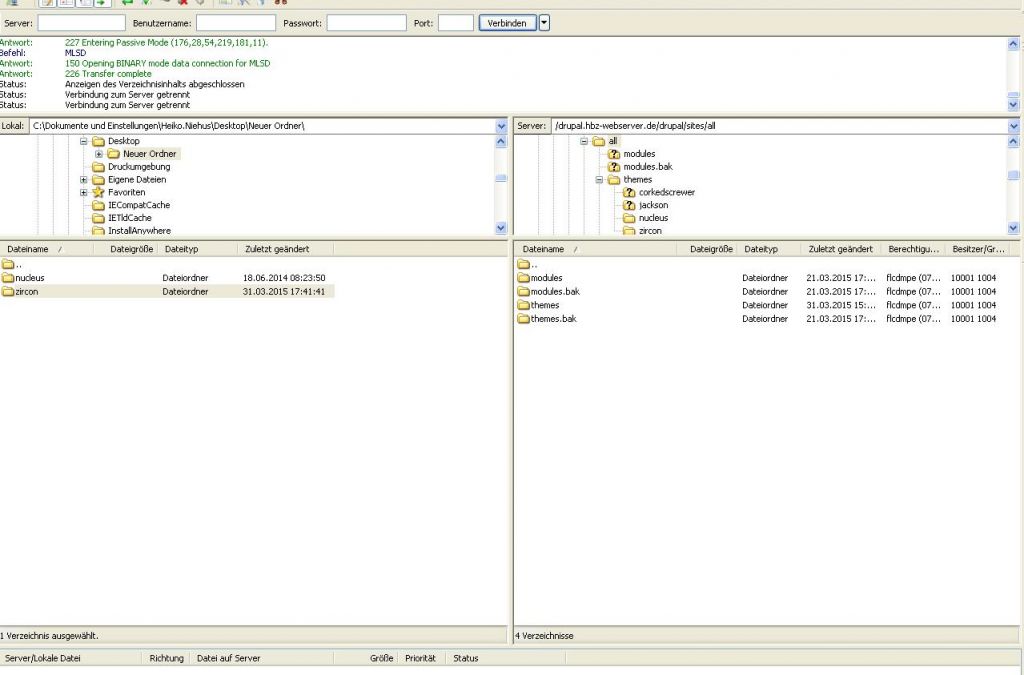
Task: Select the corkedscrewer folder in remote tree
Action: pos(666,192)
